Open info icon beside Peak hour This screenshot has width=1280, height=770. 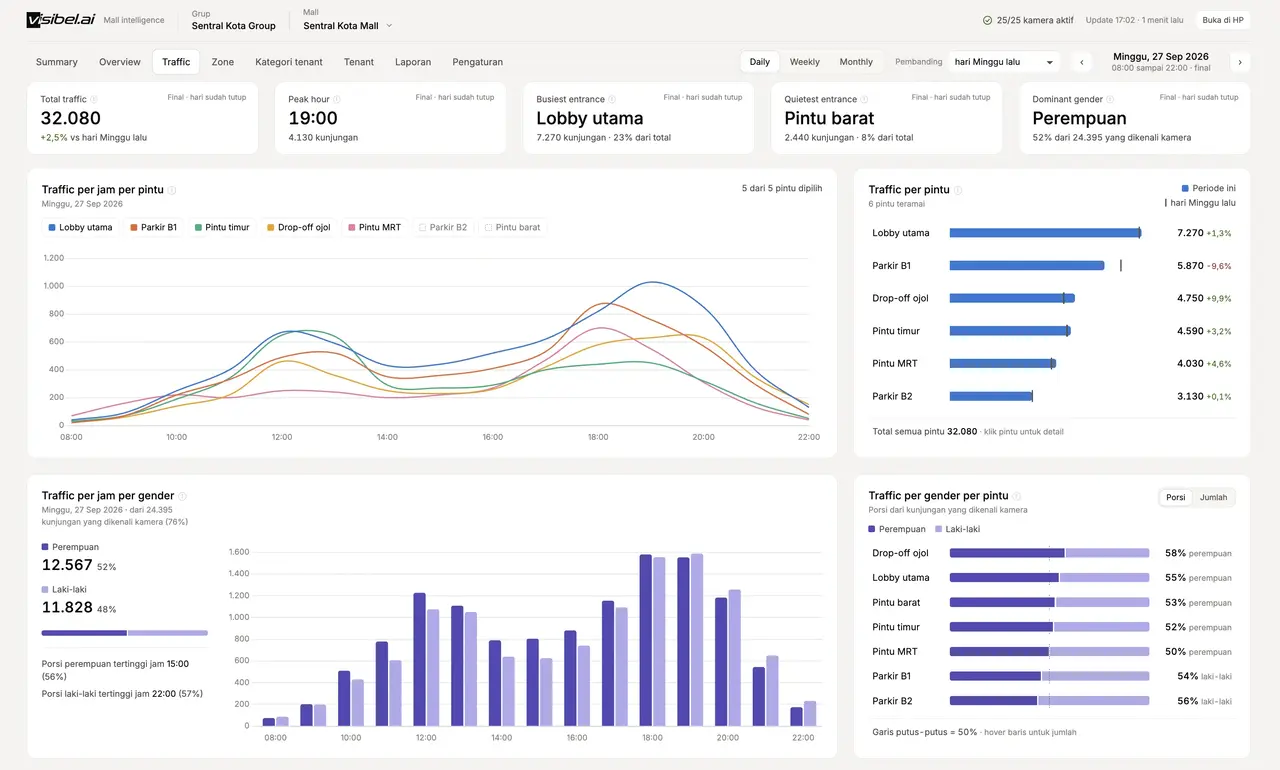coord(337,99)
